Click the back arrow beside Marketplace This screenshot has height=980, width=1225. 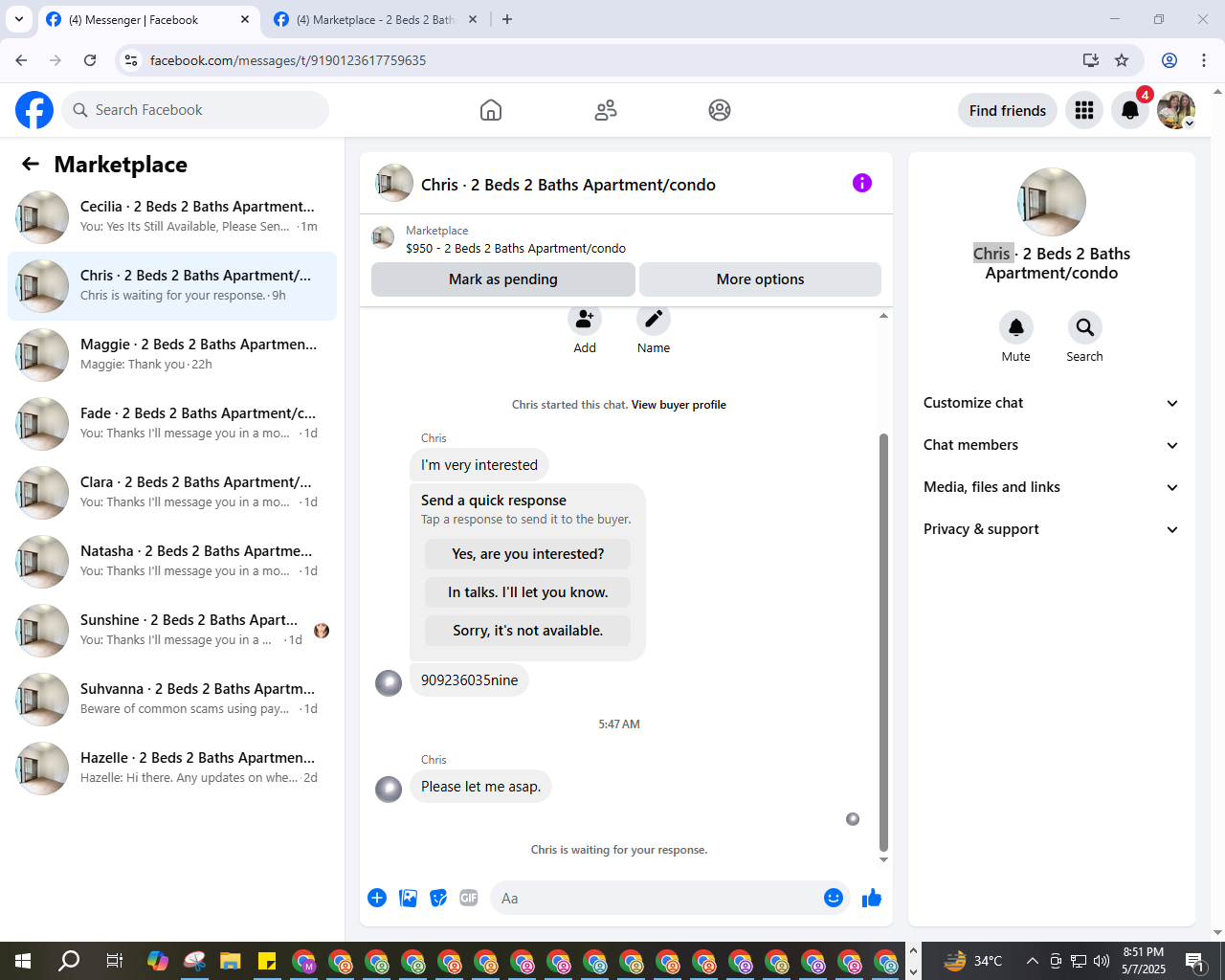[x=31, y=164]
